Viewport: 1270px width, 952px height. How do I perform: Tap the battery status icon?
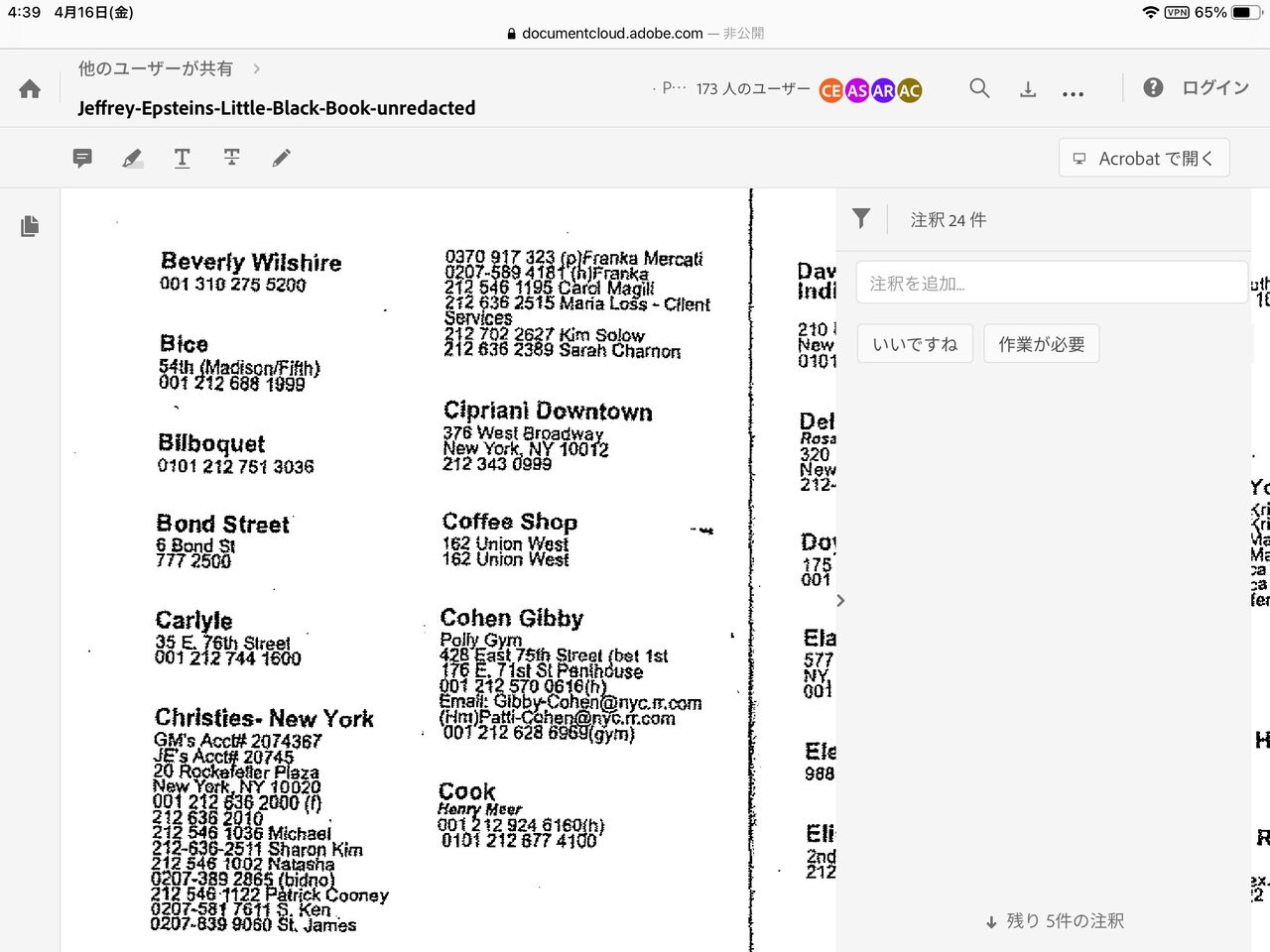coord(1245,12)
